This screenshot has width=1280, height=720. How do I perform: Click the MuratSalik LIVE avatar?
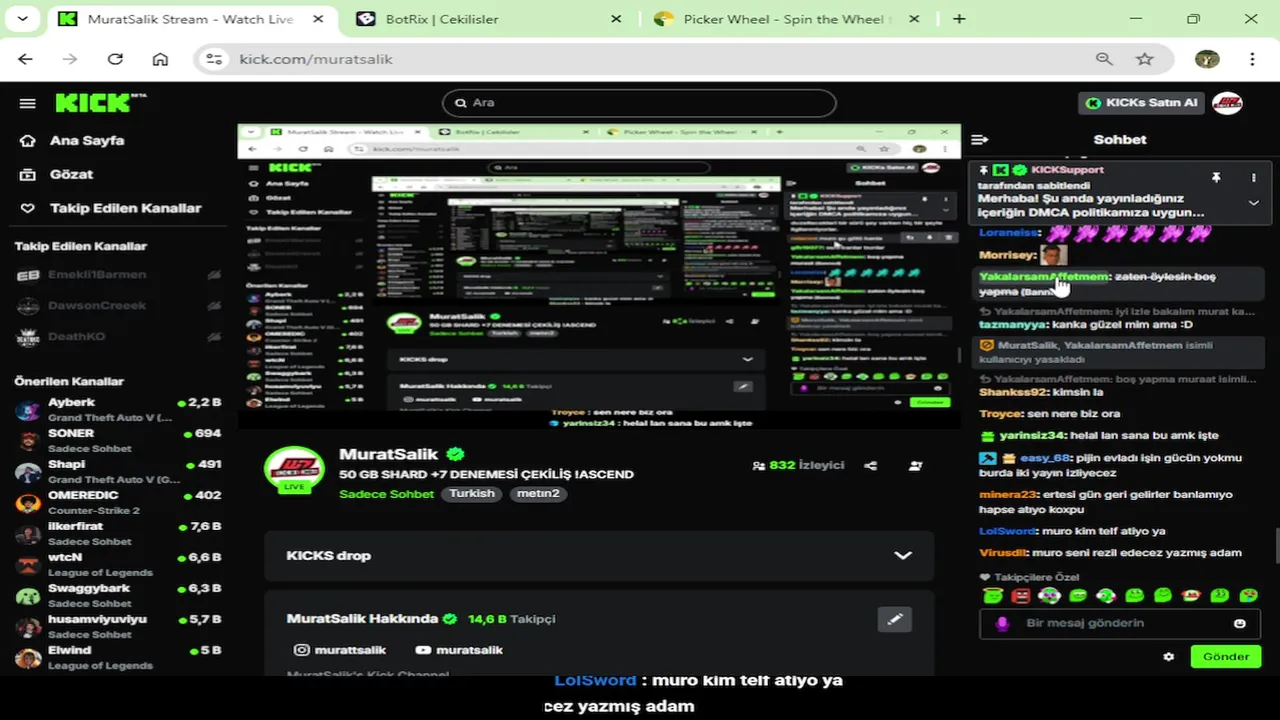point(294,471)
